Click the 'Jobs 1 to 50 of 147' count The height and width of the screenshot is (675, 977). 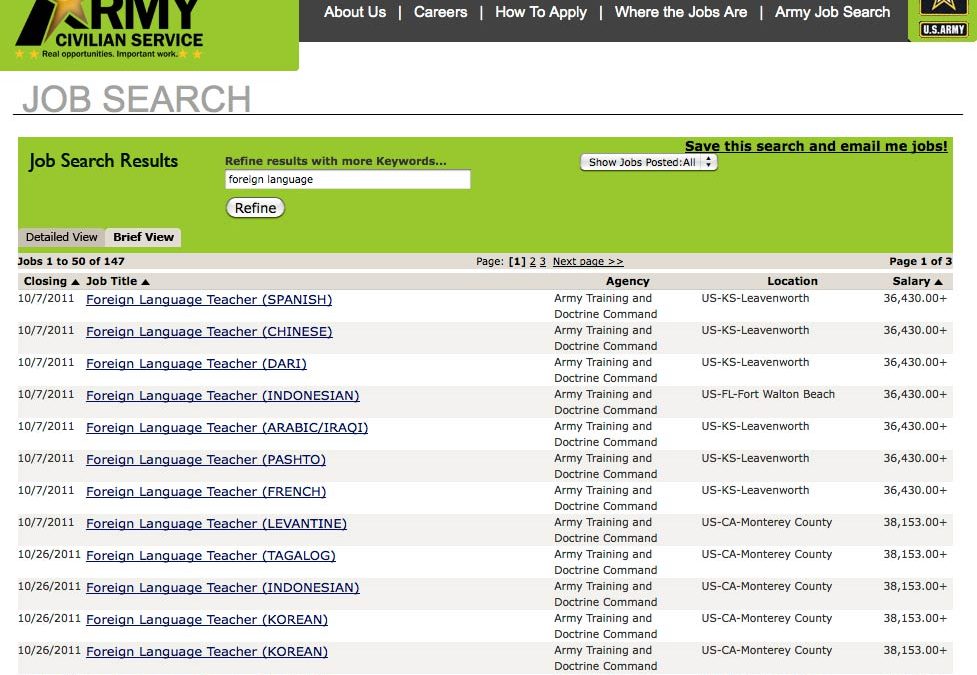(x=71, y=261)
